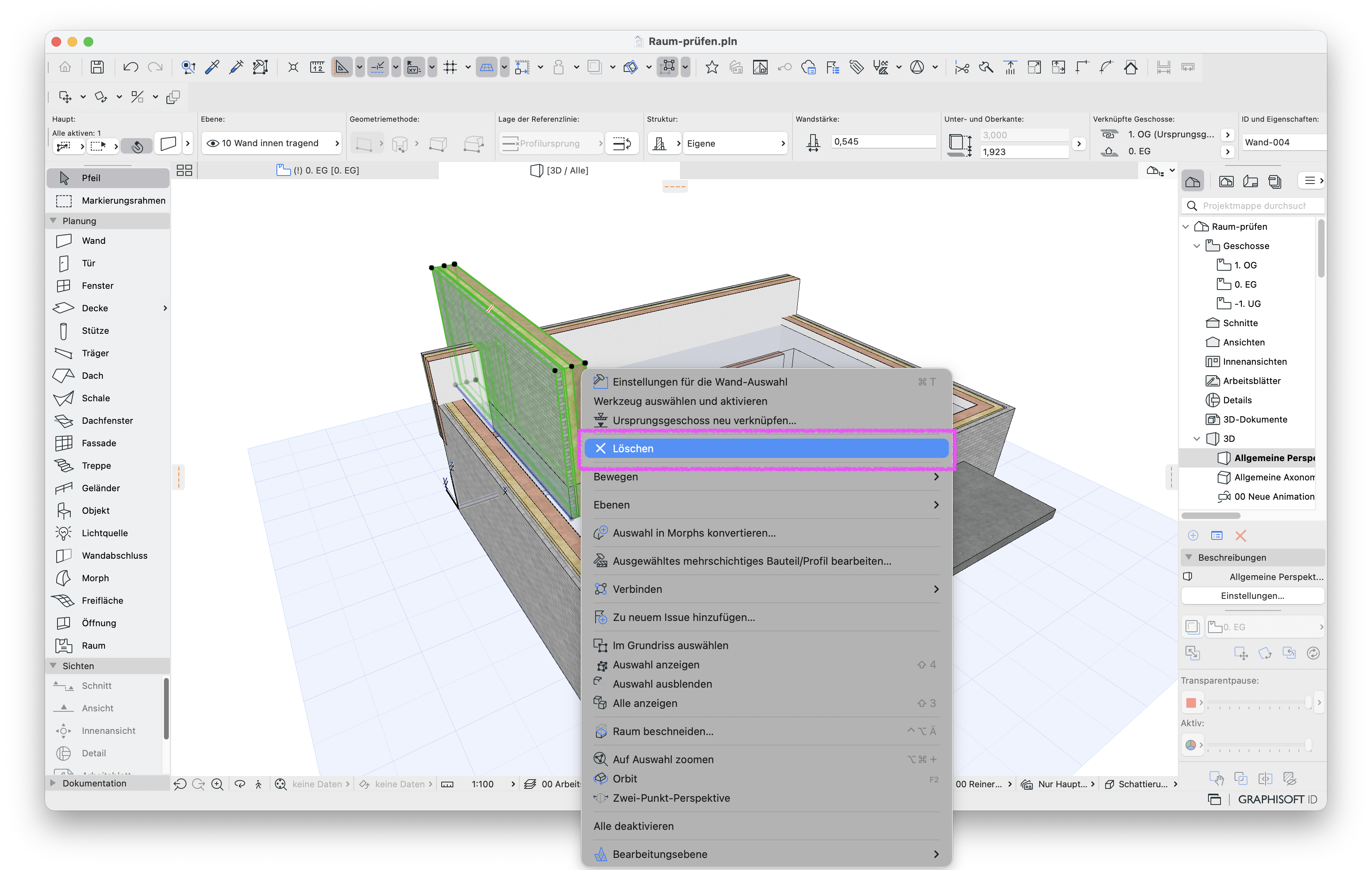Click the Wand-004 ID field
This screenshot has width=1372, height=870.
[1284, 142]
